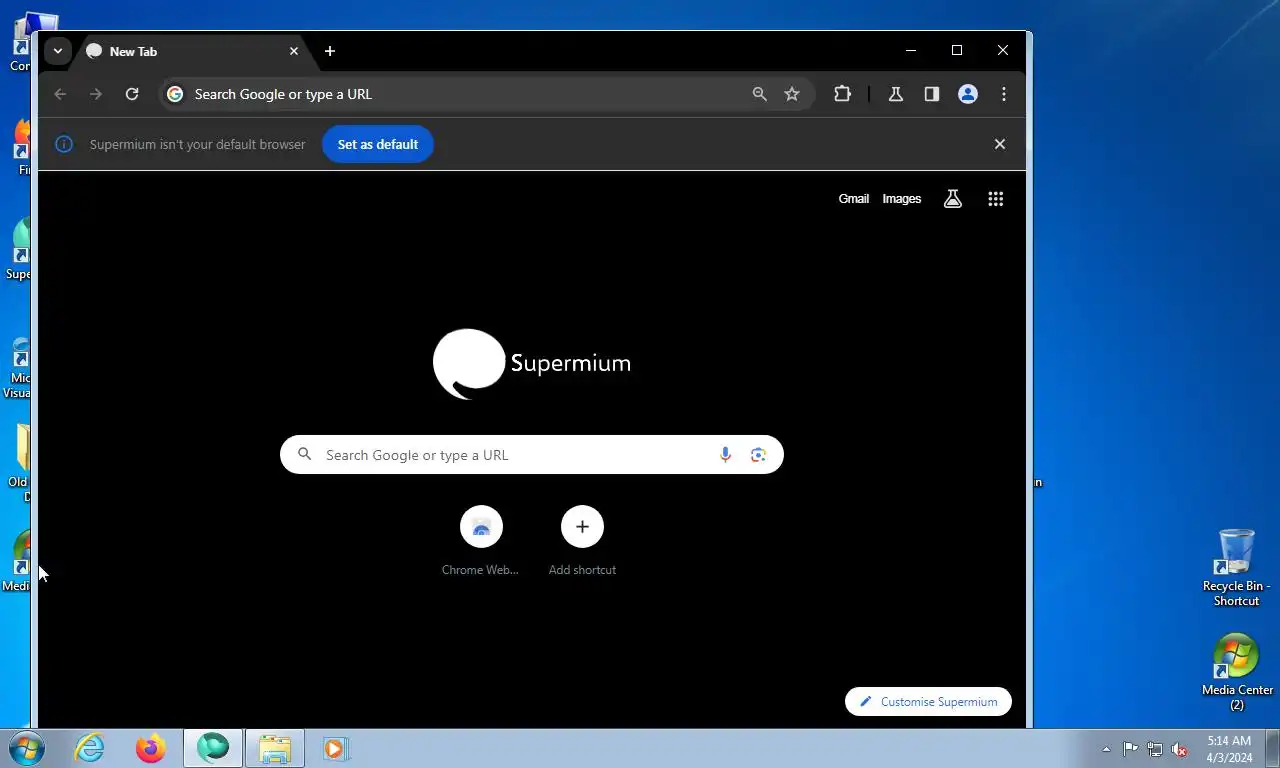Click the taskbar clock showing 5:14 AM

[x=1229, y=749]
